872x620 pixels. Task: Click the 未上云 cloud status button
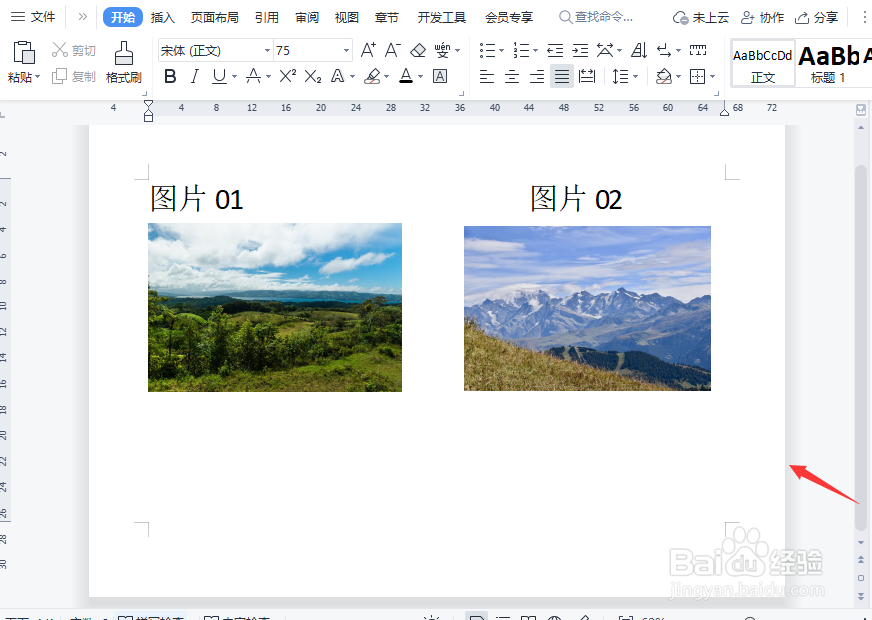pyautogui.click(x=701, y=18)
